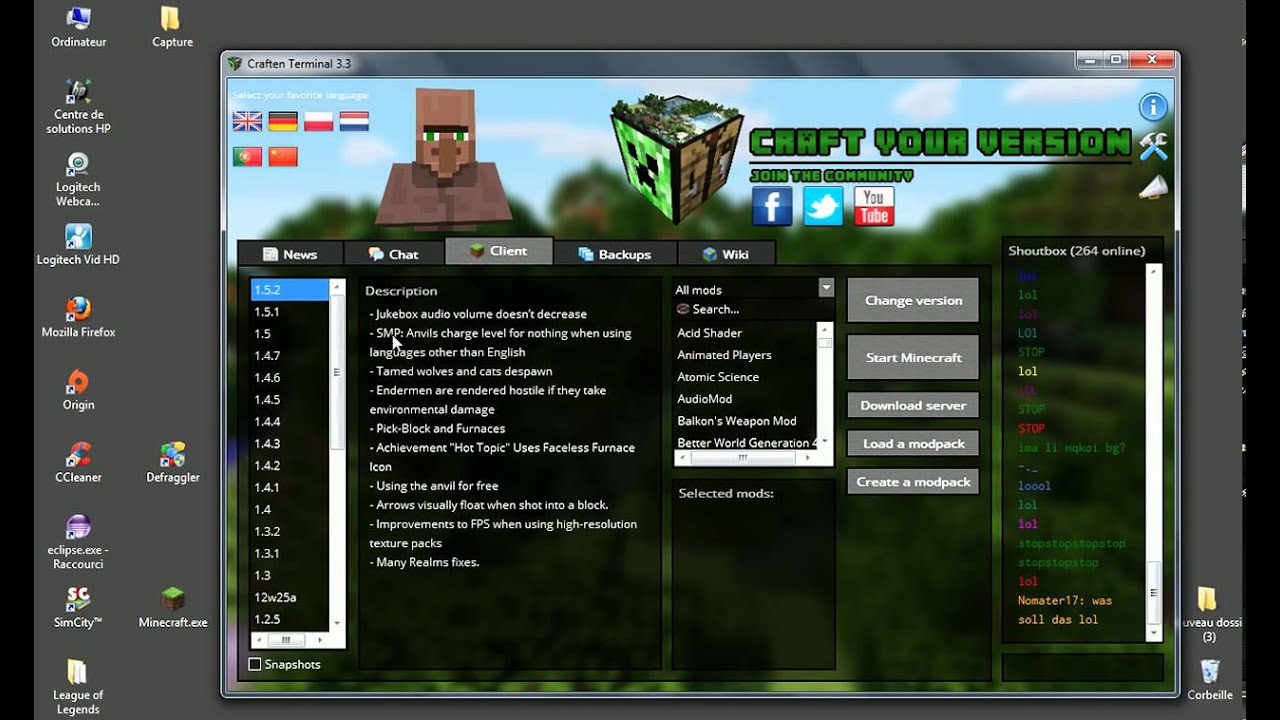This screenshot has height=720, width=1280.
Task: Select Balkon's Weapon Mod
Action: point(746,421)
